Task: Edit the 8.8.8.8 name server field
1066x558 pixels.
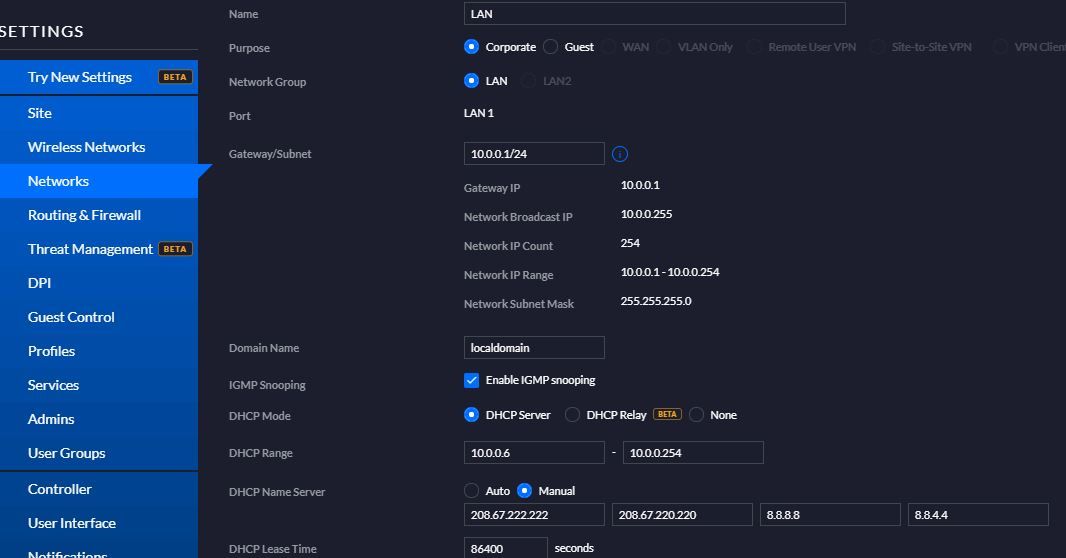Action: 830,515
